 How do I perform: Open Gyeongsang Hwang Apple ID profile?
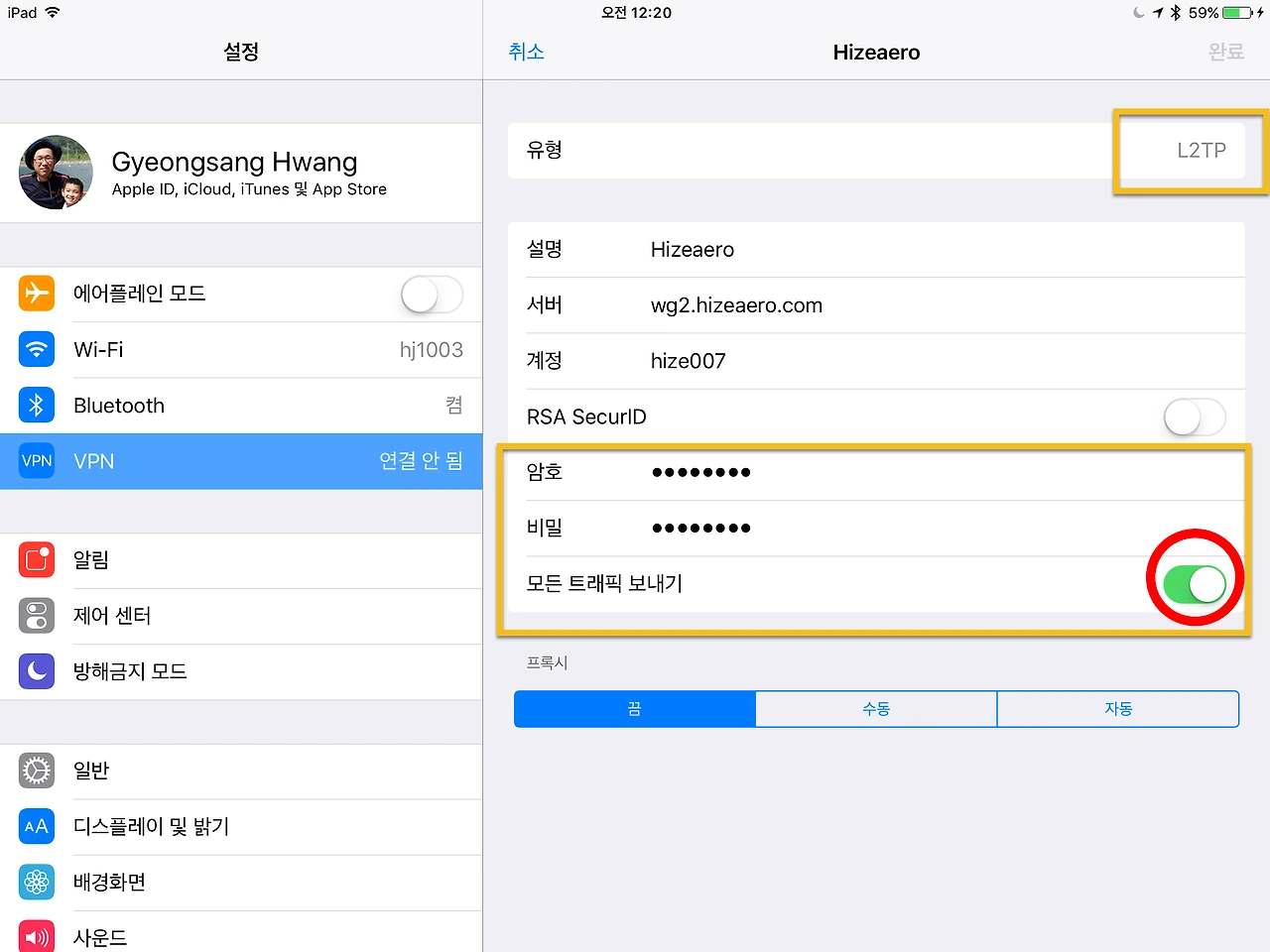[241, 173]
